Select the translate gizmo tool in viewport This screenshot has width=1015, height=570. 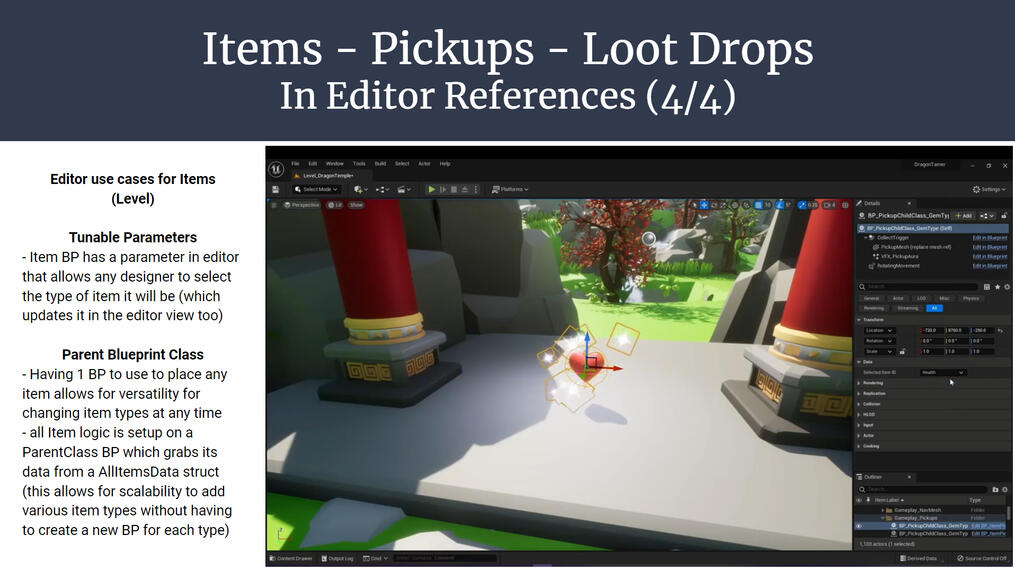tap(704, 205)
